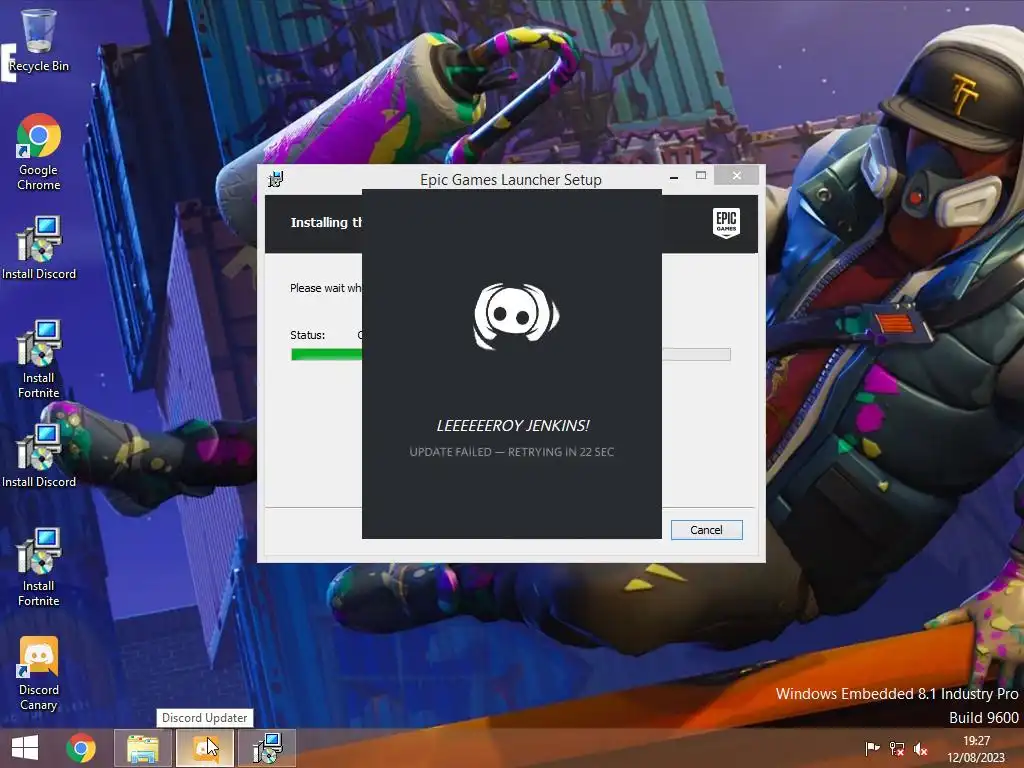
Task: Cancel the Epic Games Launcher setup
Action: [707, 530]
